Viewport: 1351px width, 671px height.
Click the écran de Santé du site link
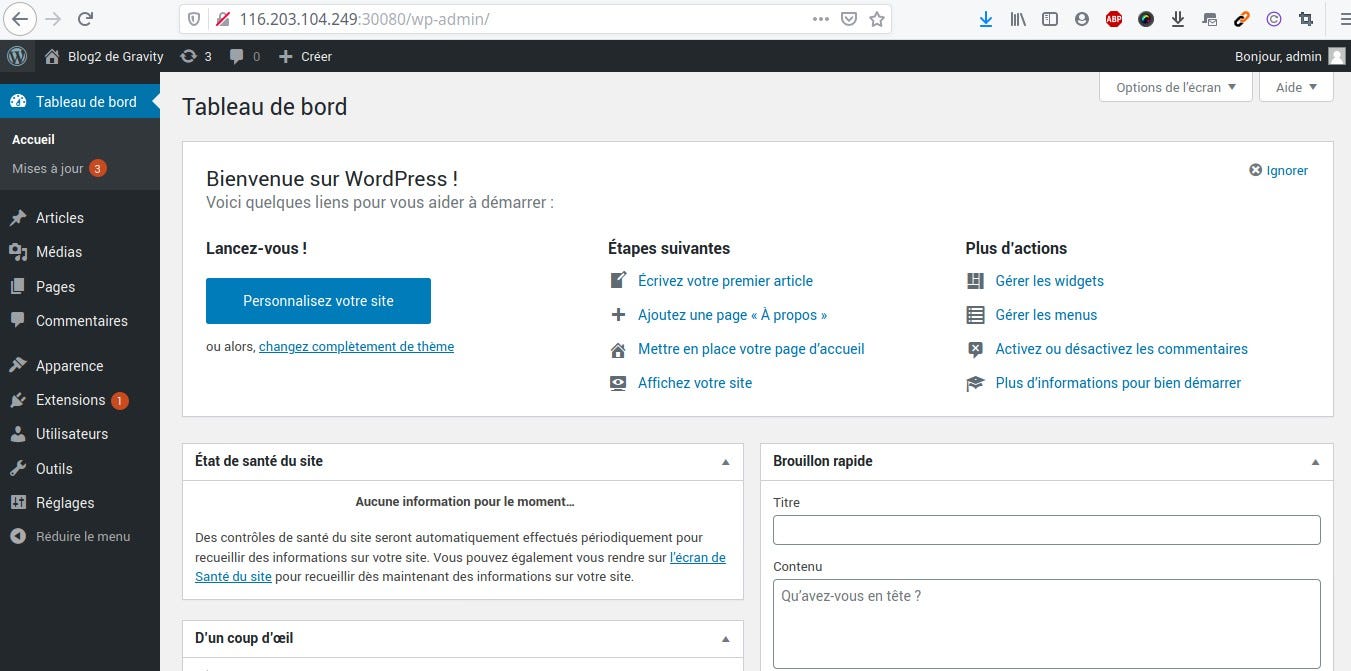point(698,558)
